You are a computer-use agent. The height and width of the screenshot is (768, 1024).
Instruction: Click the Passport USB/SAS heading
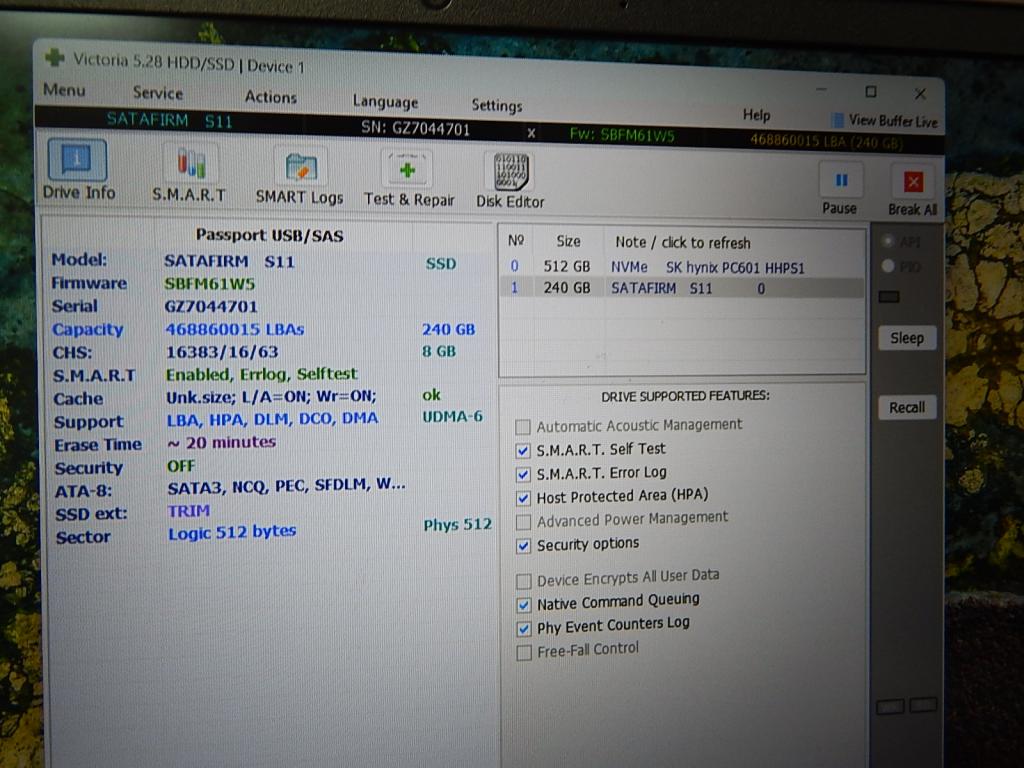click(x=270, y=236)
